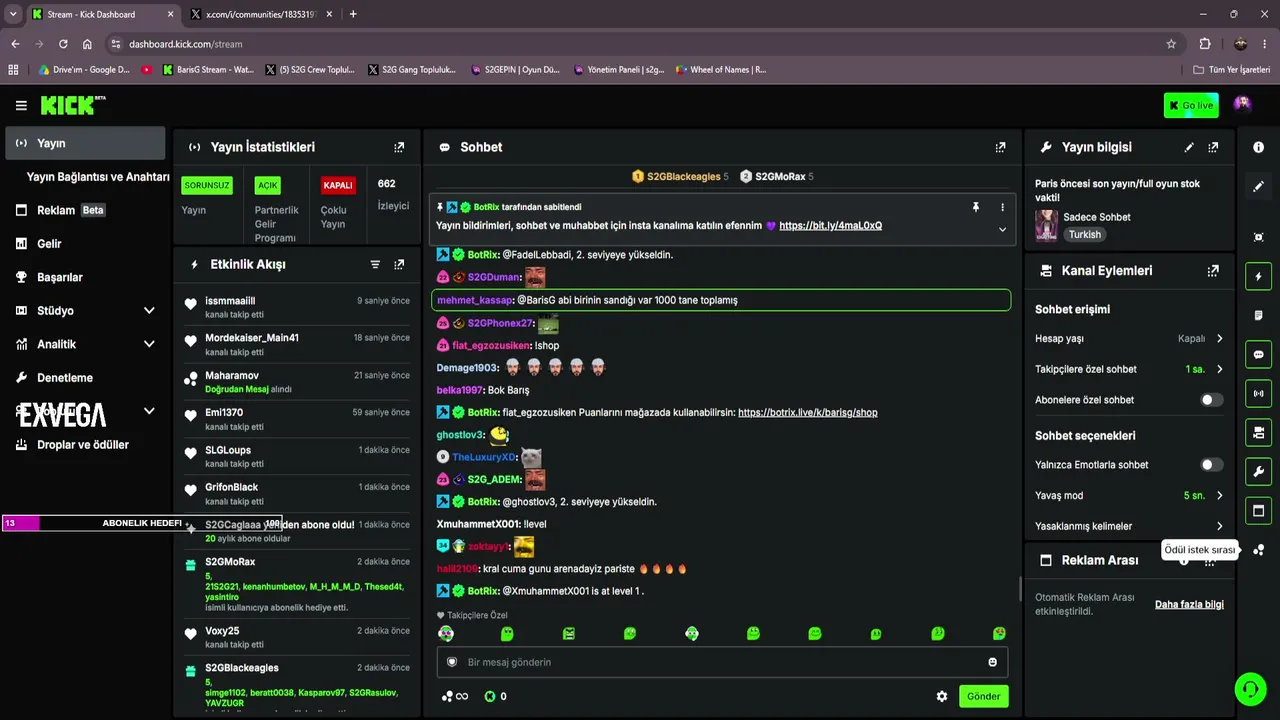Open Yasaklanmış kelimeler chevron

1219,526
